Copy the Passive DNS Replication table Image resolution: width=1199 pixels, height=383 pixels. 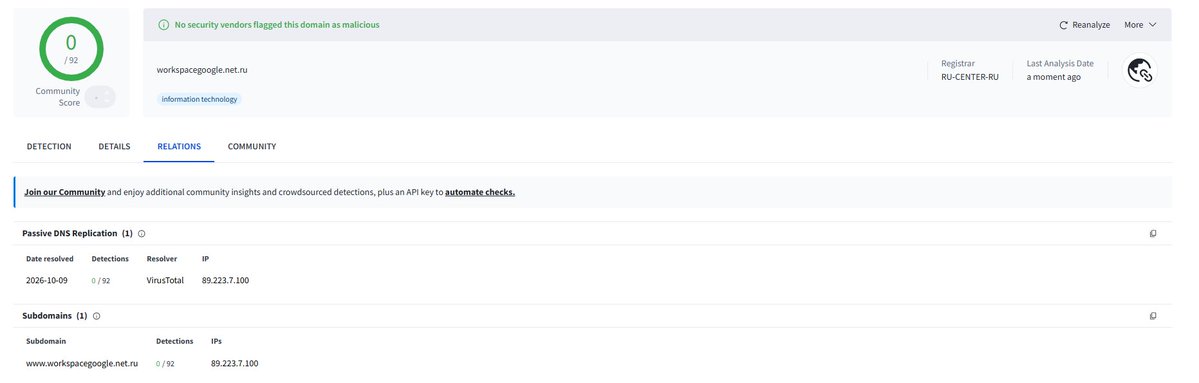coord(1153,234)
